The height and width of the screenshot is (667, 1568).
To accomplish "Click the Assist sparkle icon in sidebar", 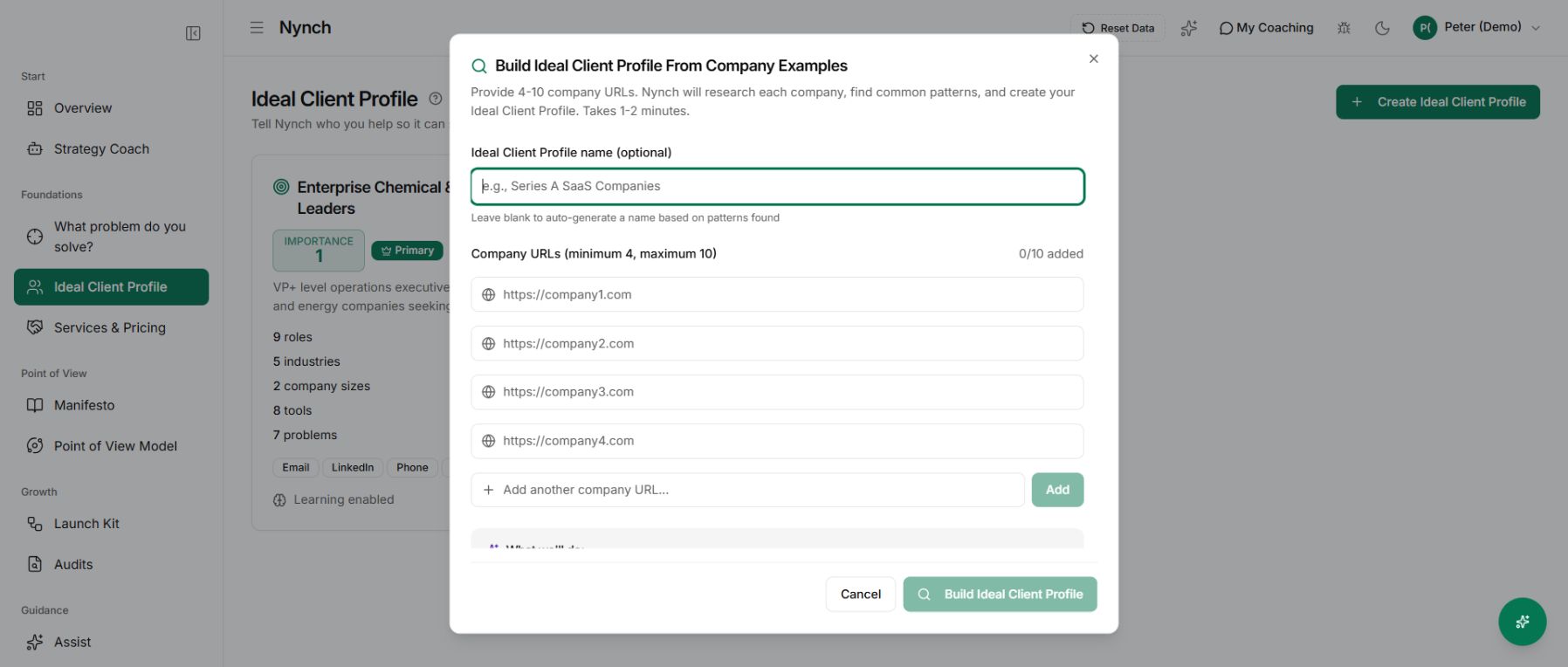I will point(35,643).
